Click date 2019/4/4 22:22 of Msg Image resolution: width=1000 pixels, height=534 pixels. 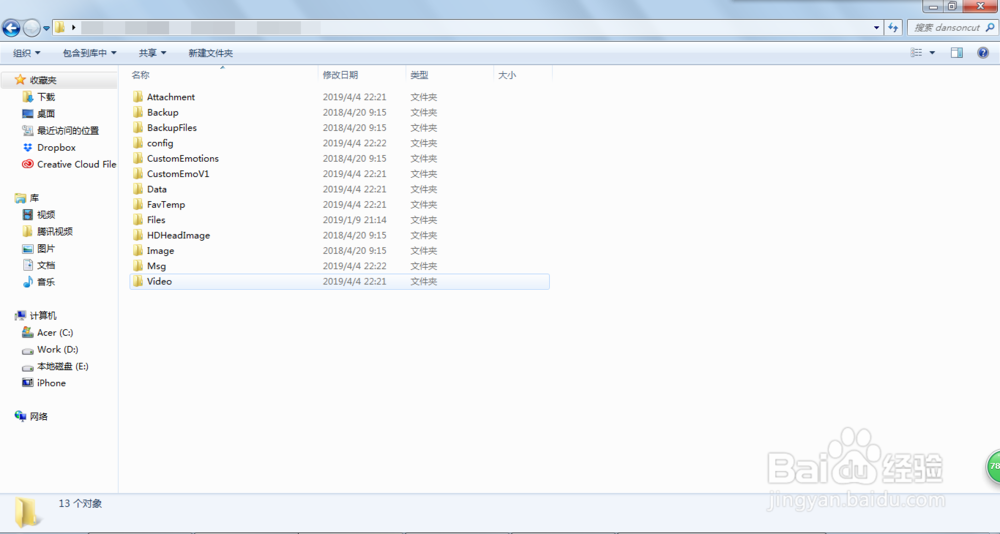(354, 266)
